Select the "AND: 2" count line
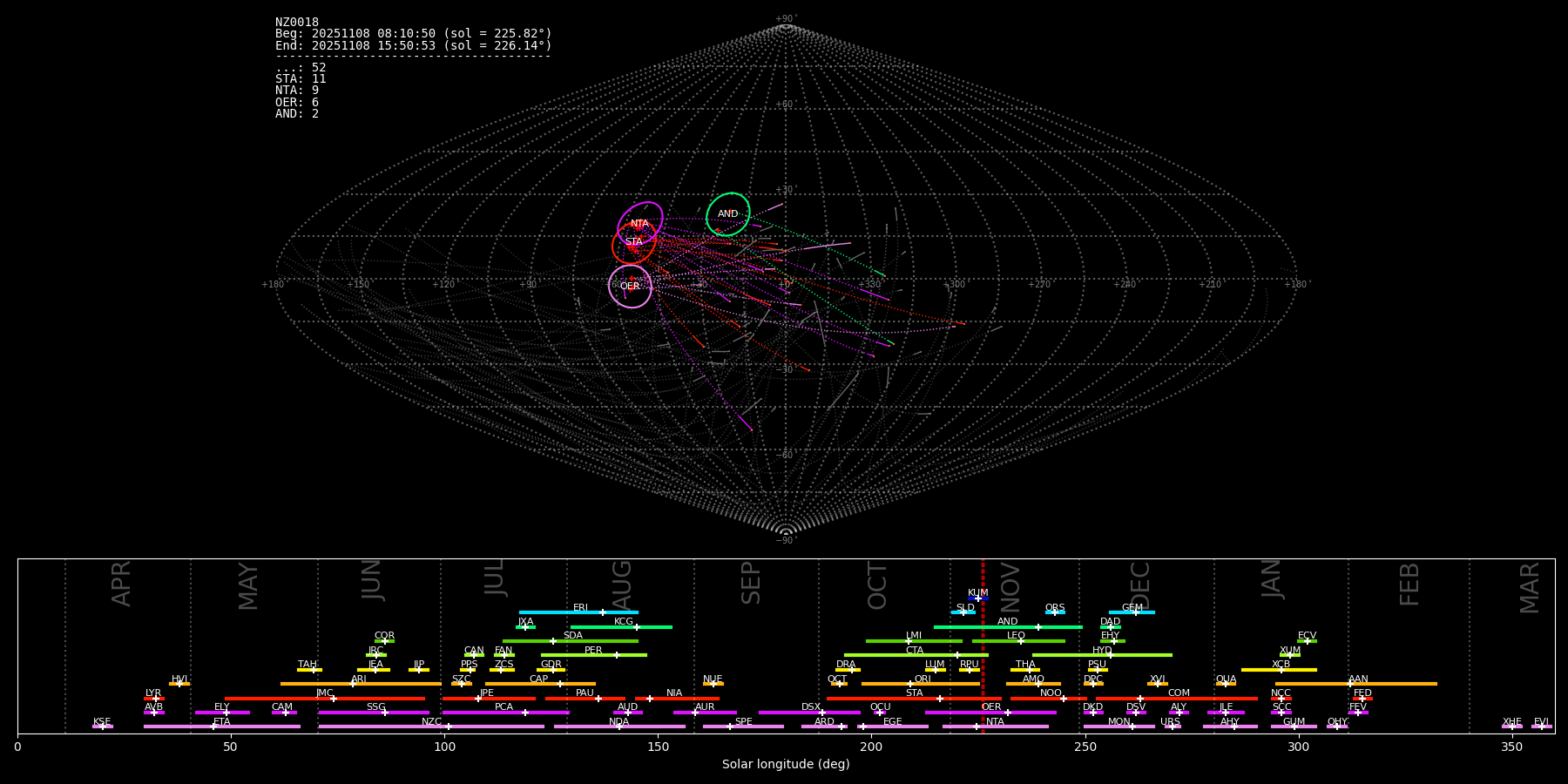The image size is (1568, 784). coord(297,114)
